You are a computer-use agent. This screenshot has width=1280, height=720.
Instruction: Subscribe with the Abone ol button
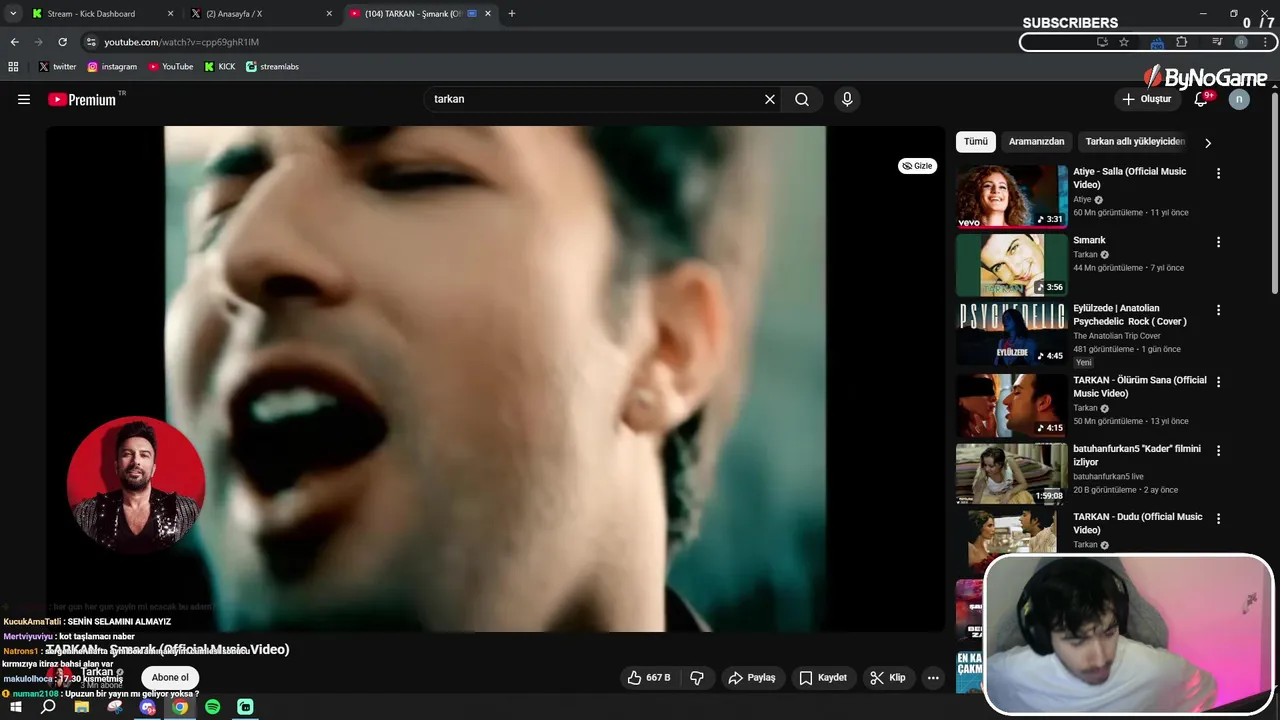tap(170, 678)
